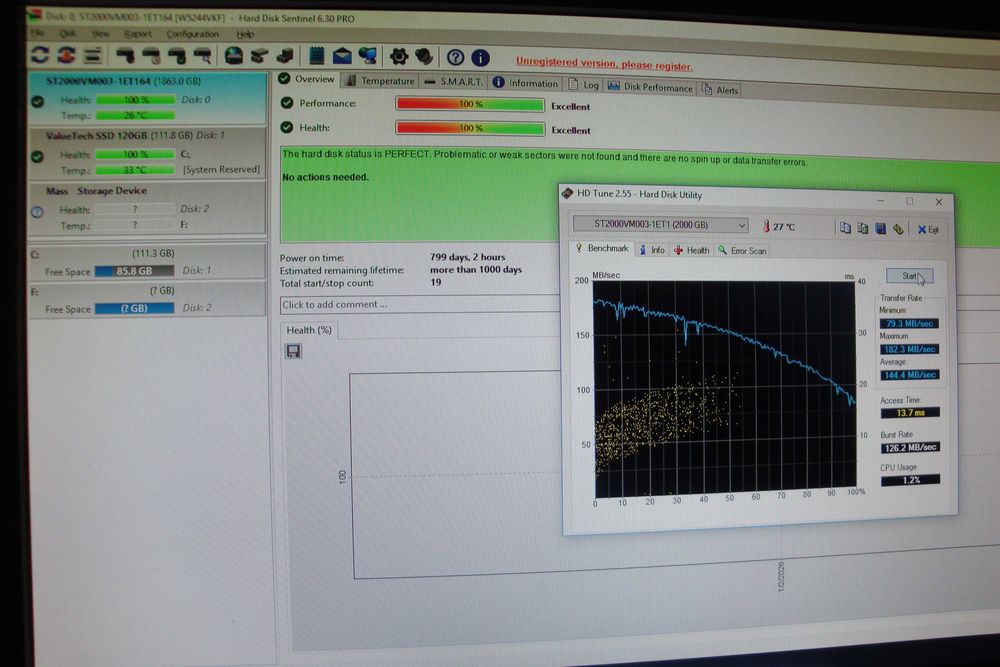Select the Mass Storage Device entry
The width and height of the screenshot is (1000, 667).
point(147,209)
